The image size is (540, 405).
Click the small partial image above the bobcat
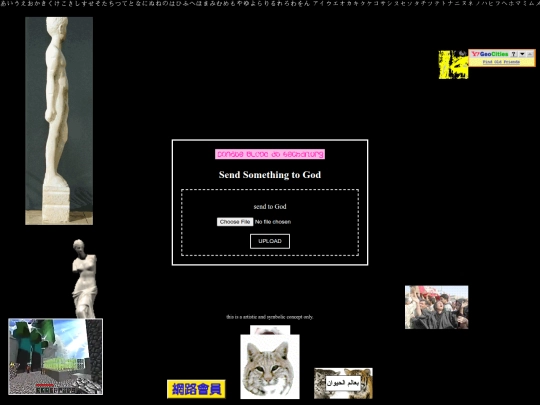pos(270,330)
